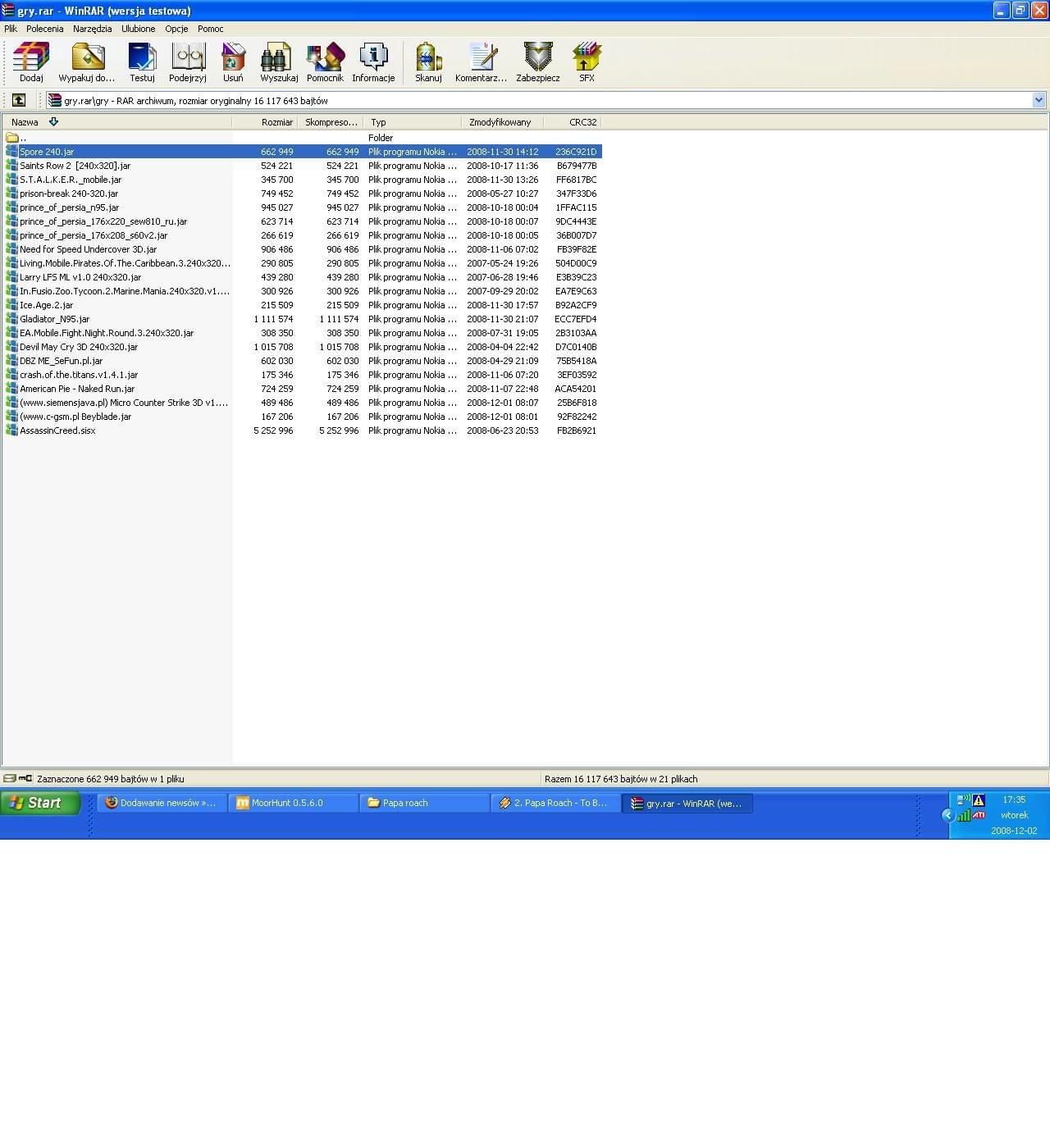The image size is (1050, 1148).
Task: Open the Plik menu
Action: pyautogui.click(x=11, y=29)
